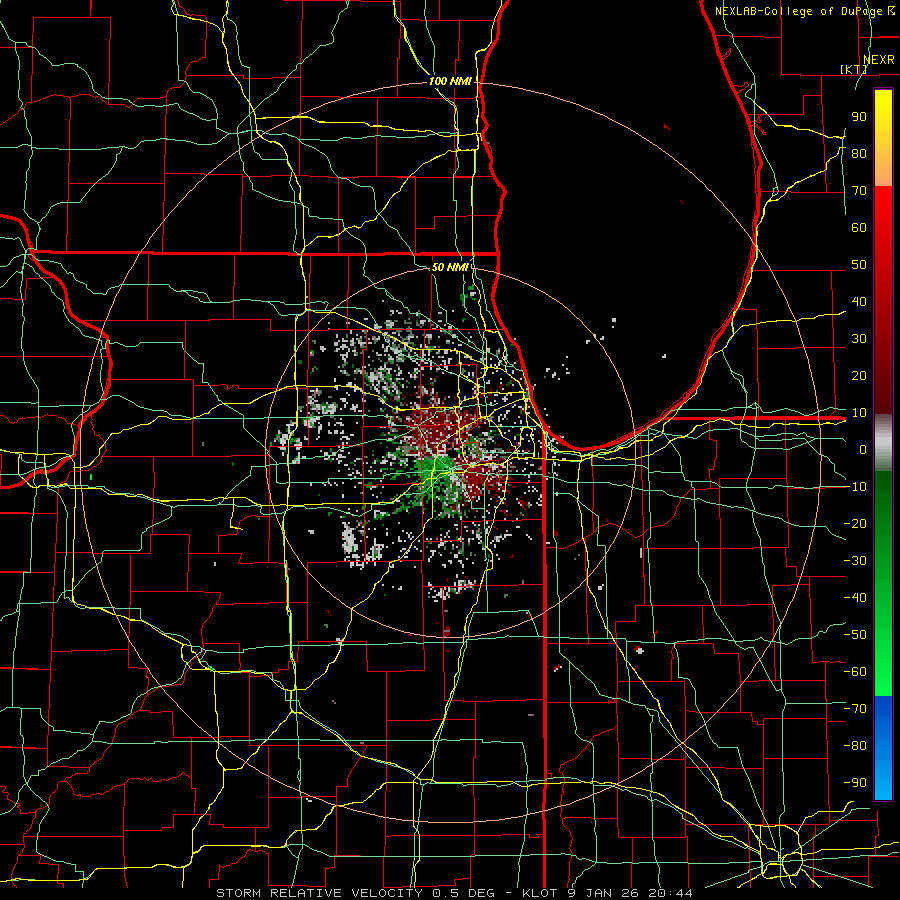The image size is (900, 900).
Task: Click the -90 knots scale label
Action: pyautogui.click(x=855, y=782)
